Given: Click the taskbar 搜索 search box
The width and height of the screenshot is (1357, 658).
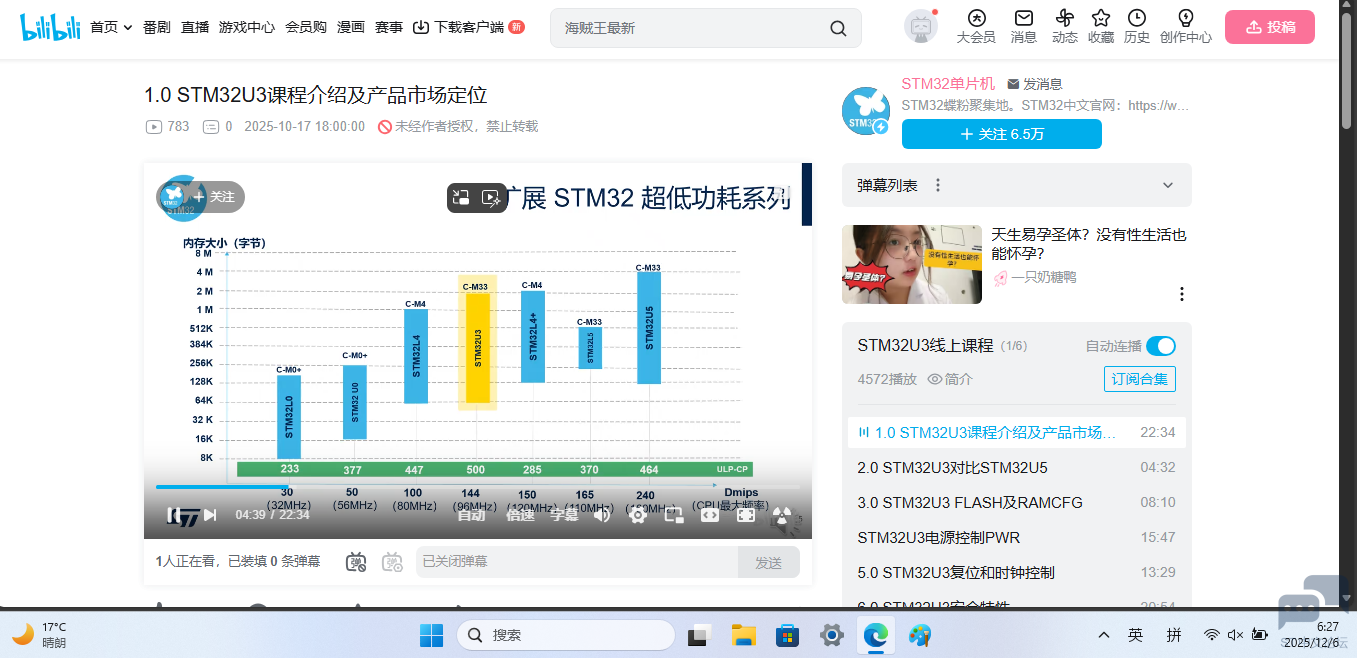Looking at the screenshot, I should click(x=566, y=635).
